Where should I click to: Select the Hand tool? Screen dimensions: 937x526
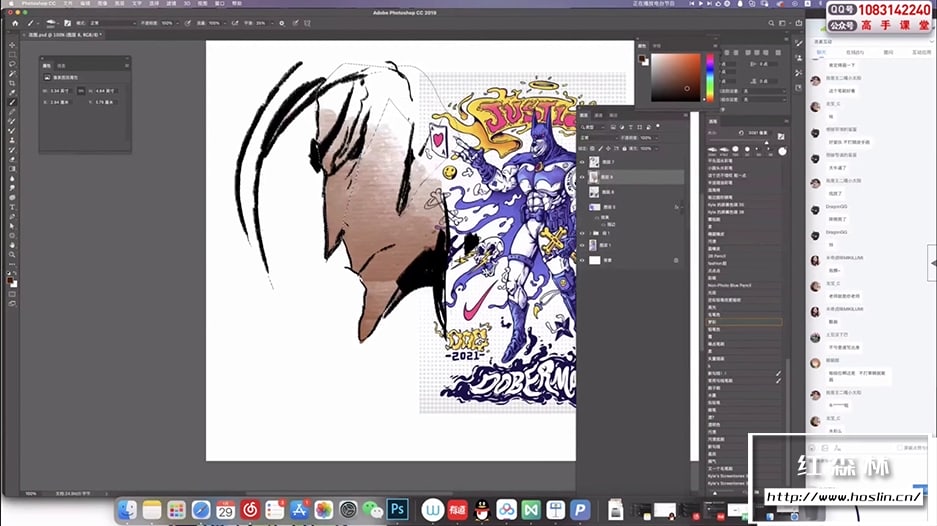click(12, 245)
